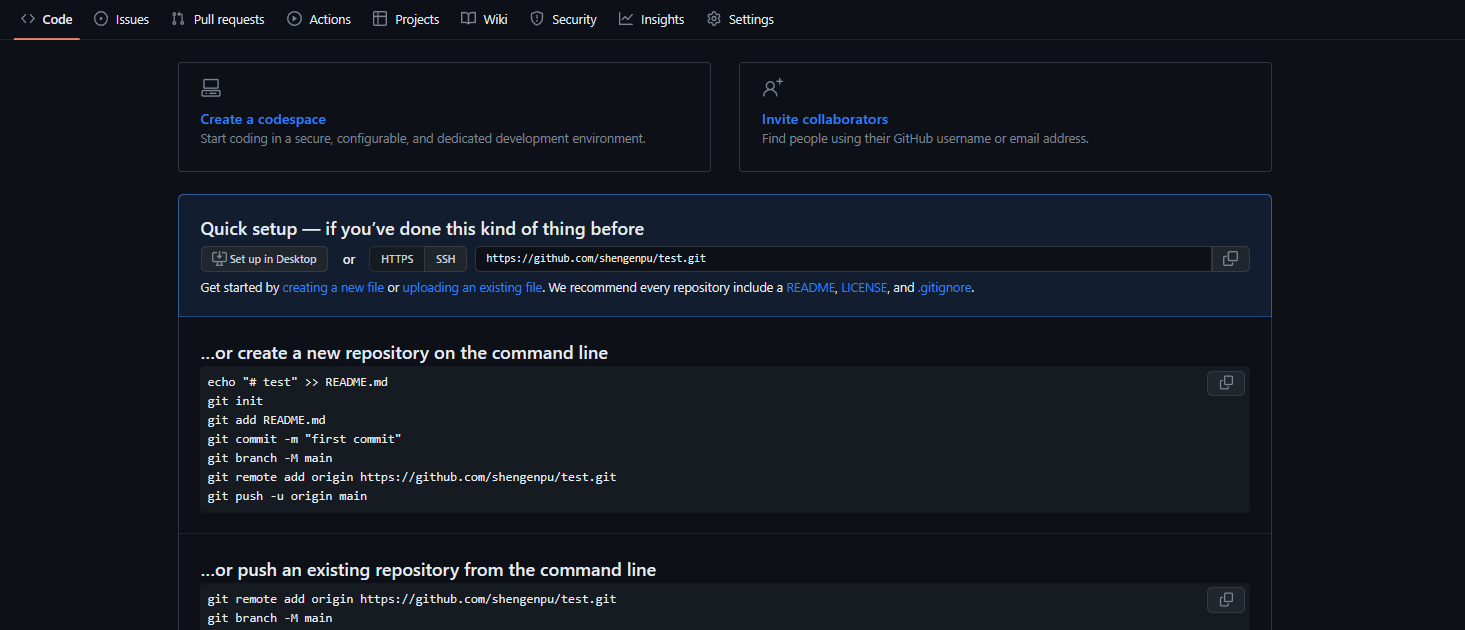The image size is (1465, 630).
Task: Open repository Settings tab
Action: tap(740, 19)
